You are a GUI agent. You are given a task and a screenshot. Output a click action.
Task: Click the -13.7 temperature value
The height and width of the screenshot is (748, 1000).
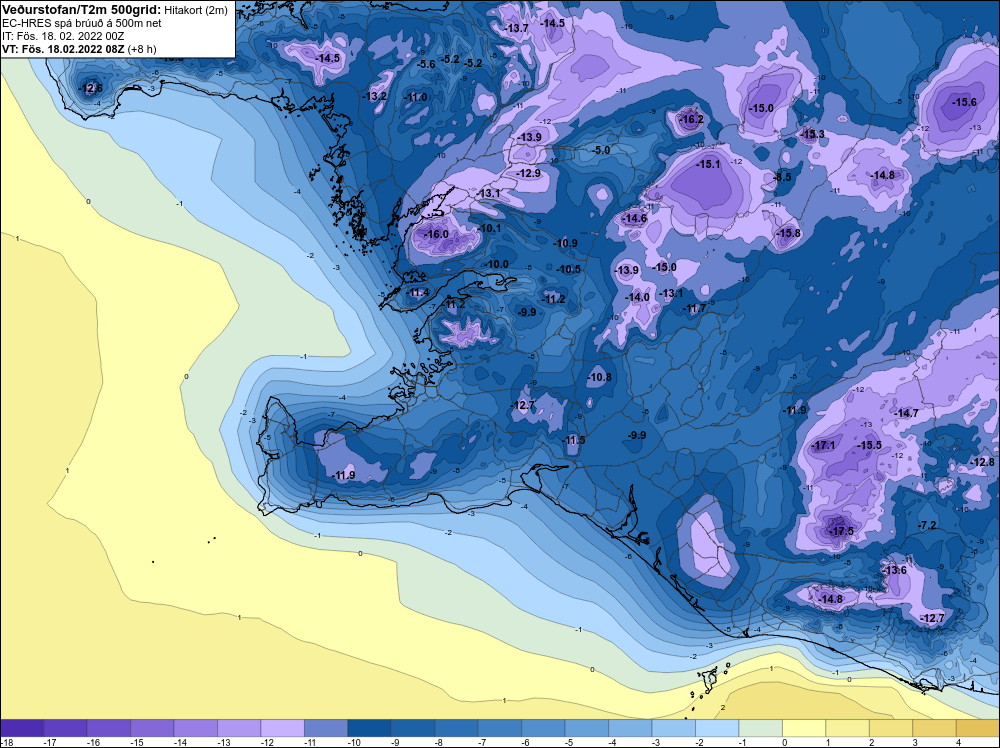click(517, 28)
